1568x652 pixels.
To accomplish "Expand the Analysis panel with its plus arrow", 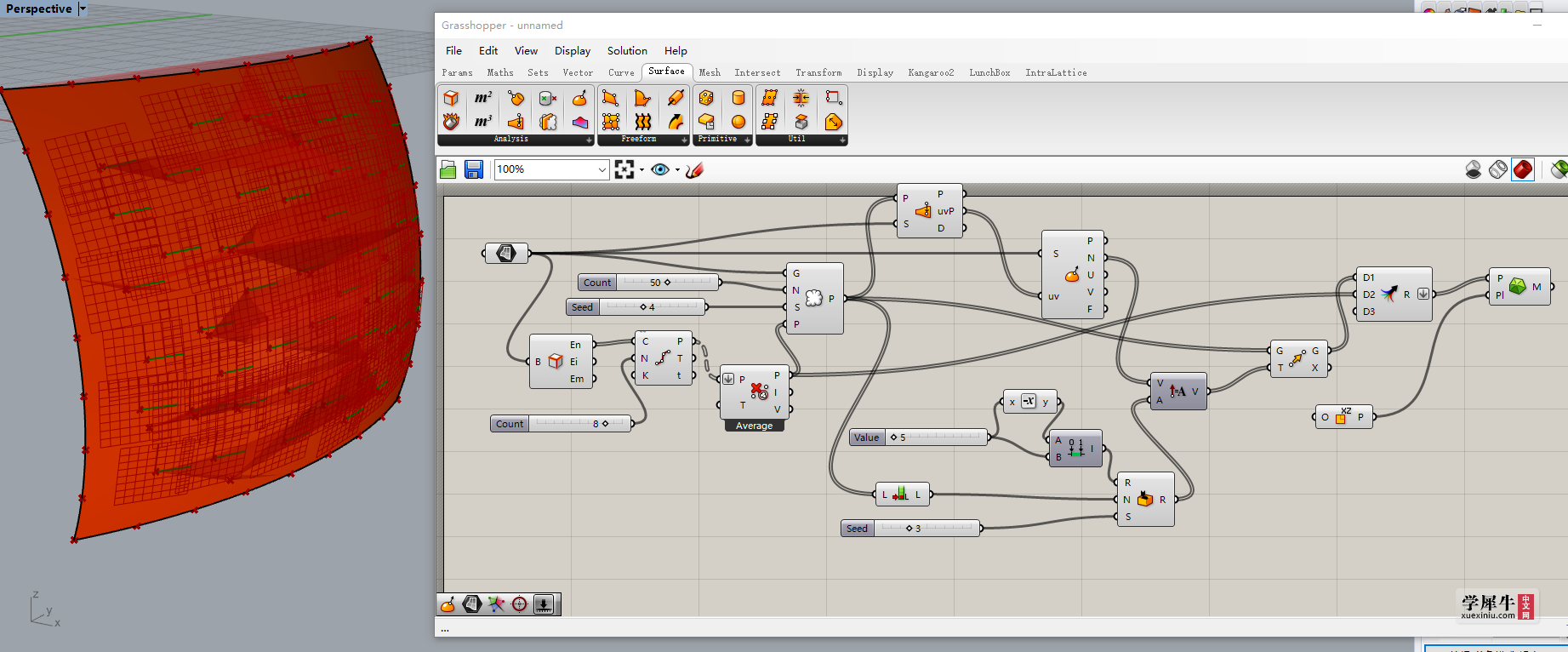I will coord(589,140).
